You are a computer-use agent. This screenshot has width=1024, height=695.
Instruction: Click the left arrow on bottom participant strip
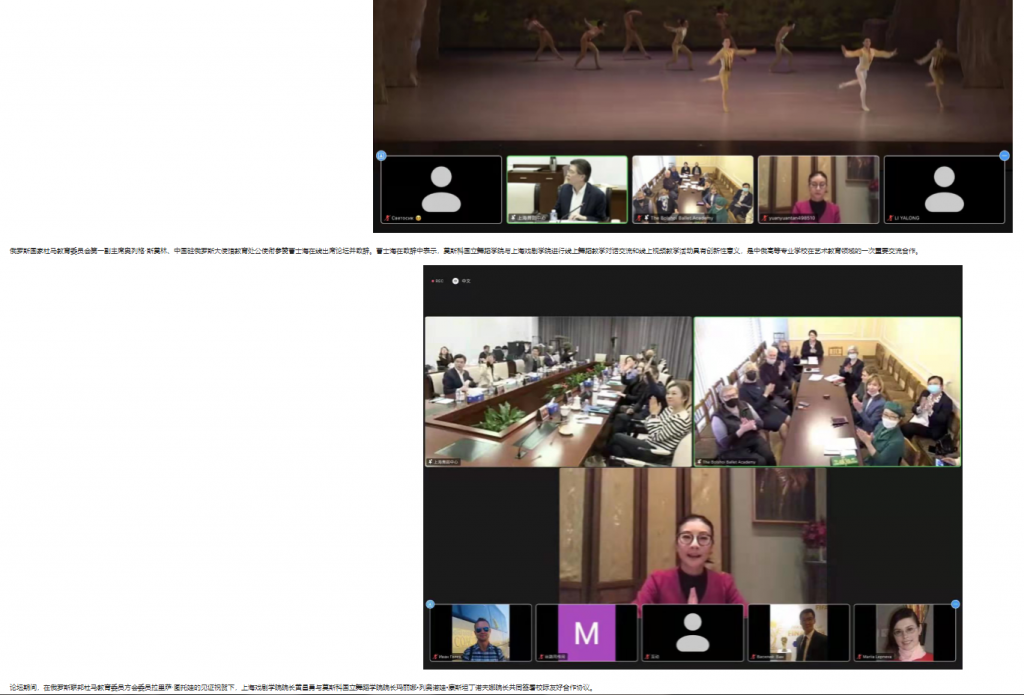pos(430,604)
